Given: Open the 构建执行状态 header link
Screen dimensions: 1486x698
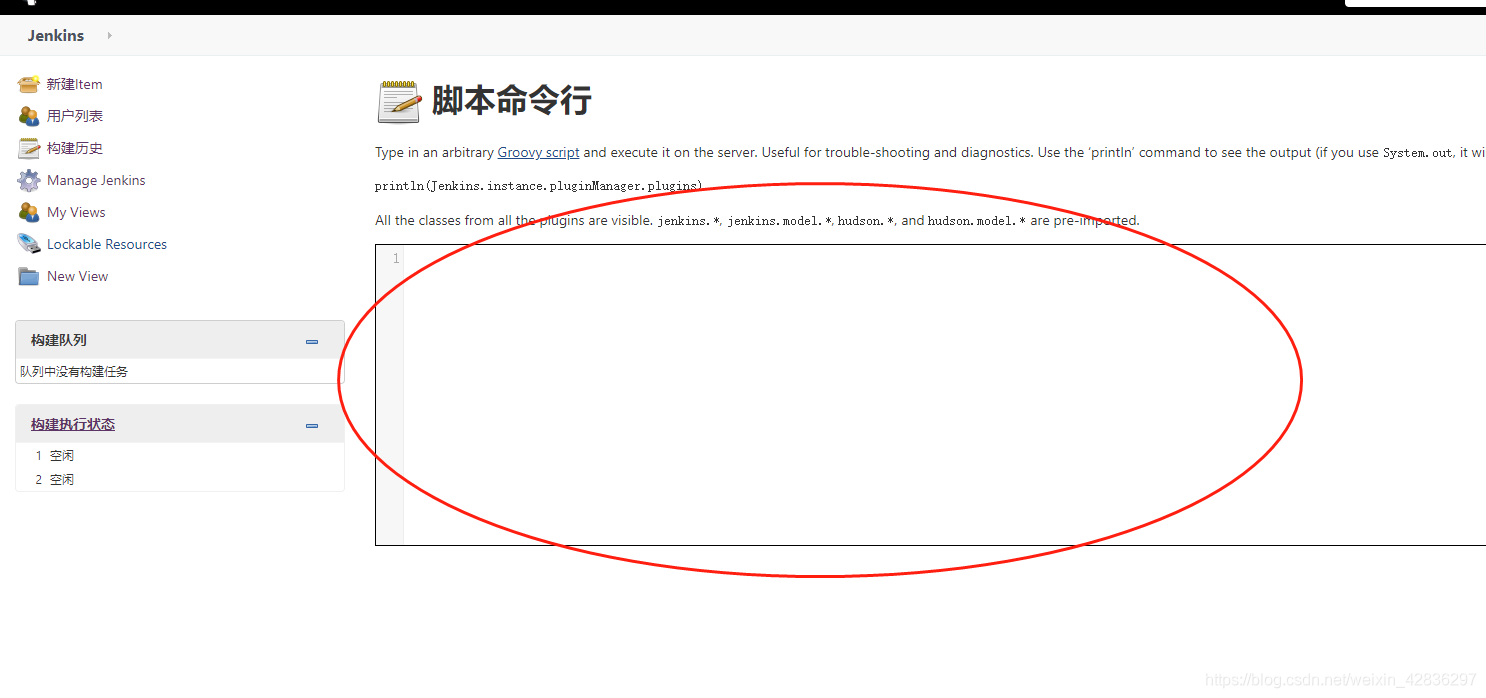Looking at the screenshot, I should 73,424.
